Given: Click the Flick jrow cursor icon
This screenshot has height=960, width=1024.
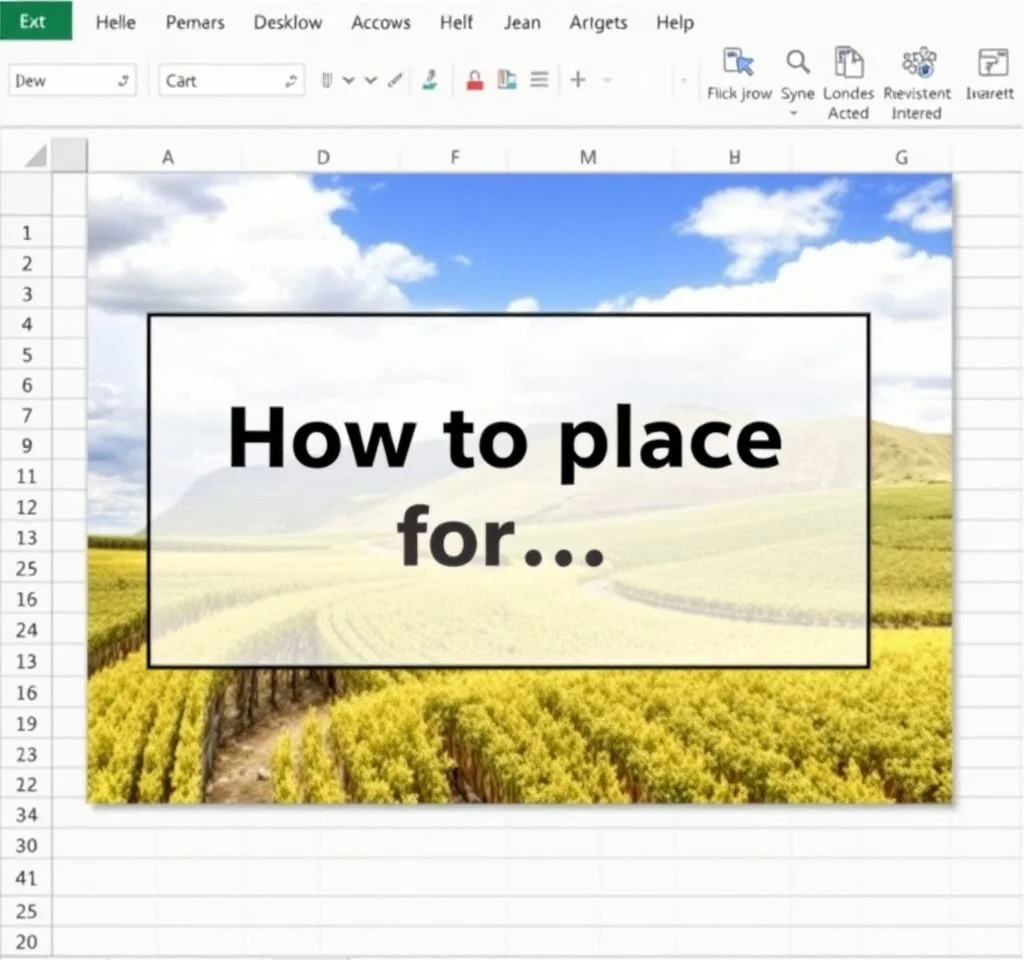Looking at the screenshot, I should point(738,62).
